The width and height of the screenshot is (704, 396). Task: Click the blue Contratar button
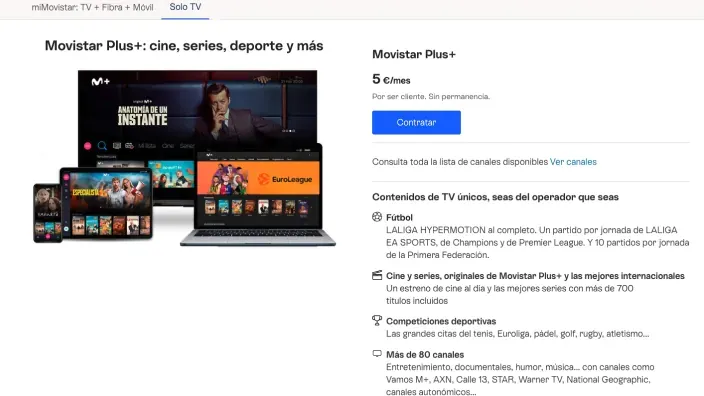pos(416,123)
